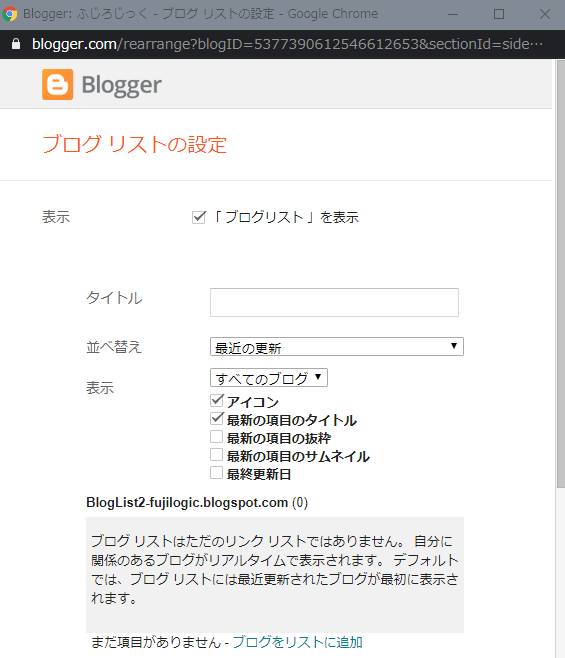Click the Blogger wordmark text
This screenshot has height=658, width=565.
121,85
